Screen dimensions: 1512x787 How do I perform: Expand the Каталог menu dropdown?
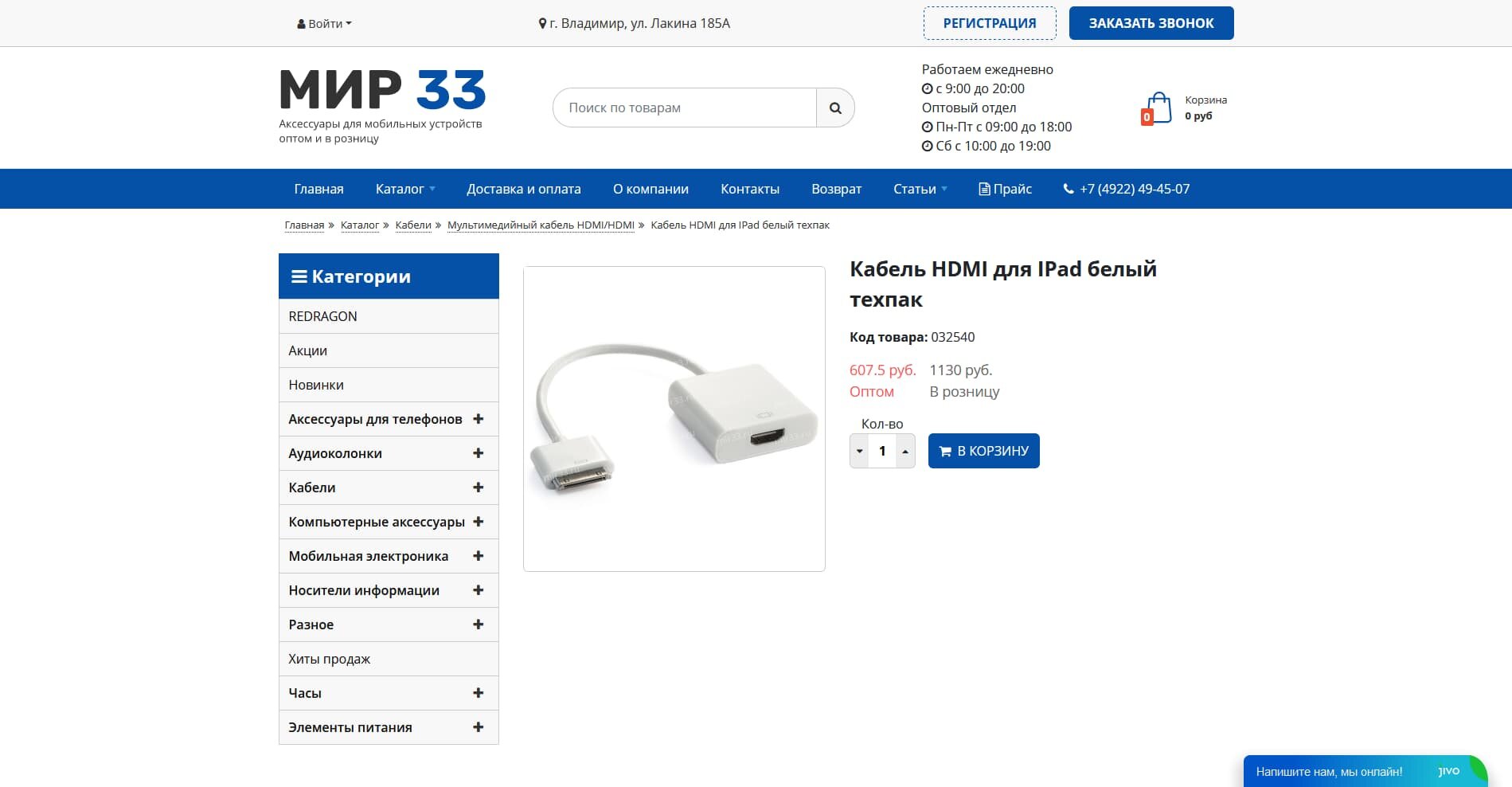pos(405,189)
